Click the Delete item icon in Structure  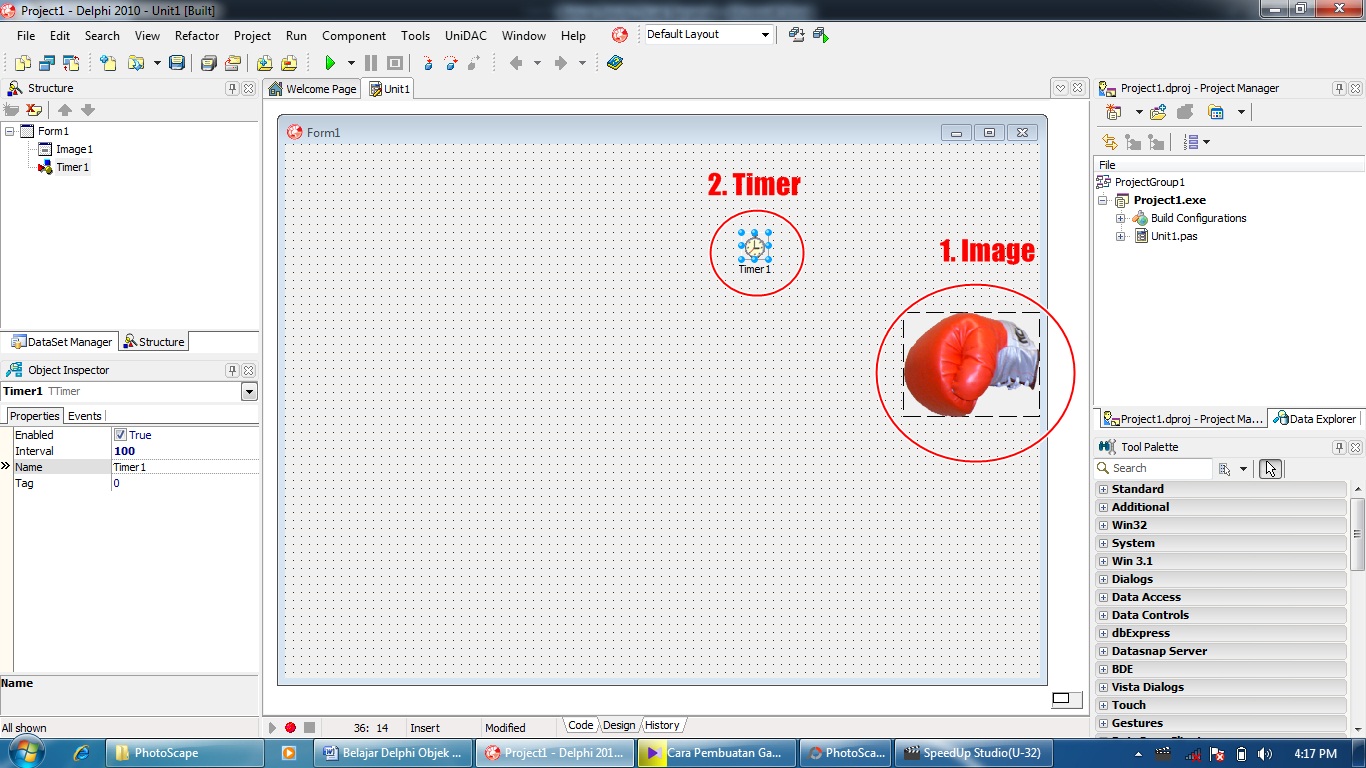34,110
